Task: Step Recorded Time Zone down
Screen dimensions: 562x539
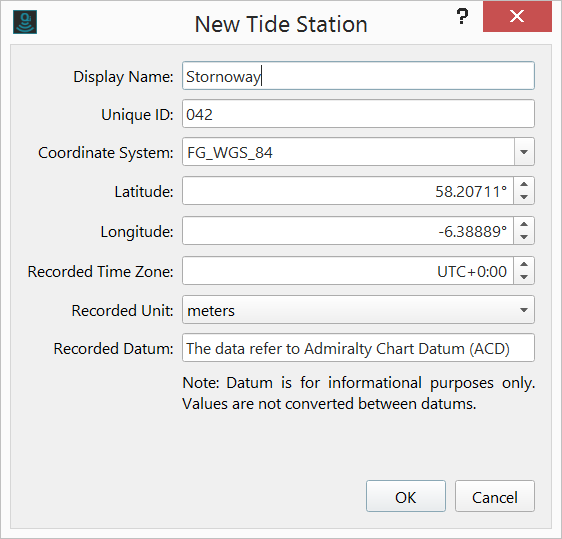Action: (x=524, y=277)
